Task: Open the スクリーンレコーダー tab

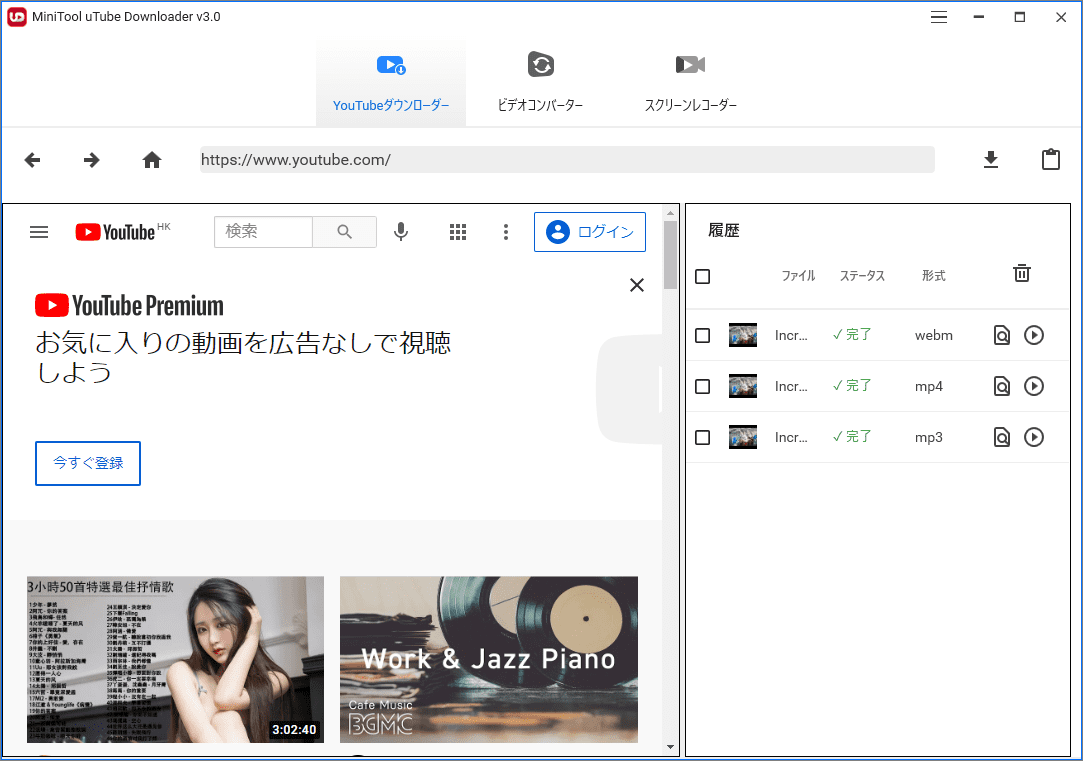Action: [x=690, y=84]
